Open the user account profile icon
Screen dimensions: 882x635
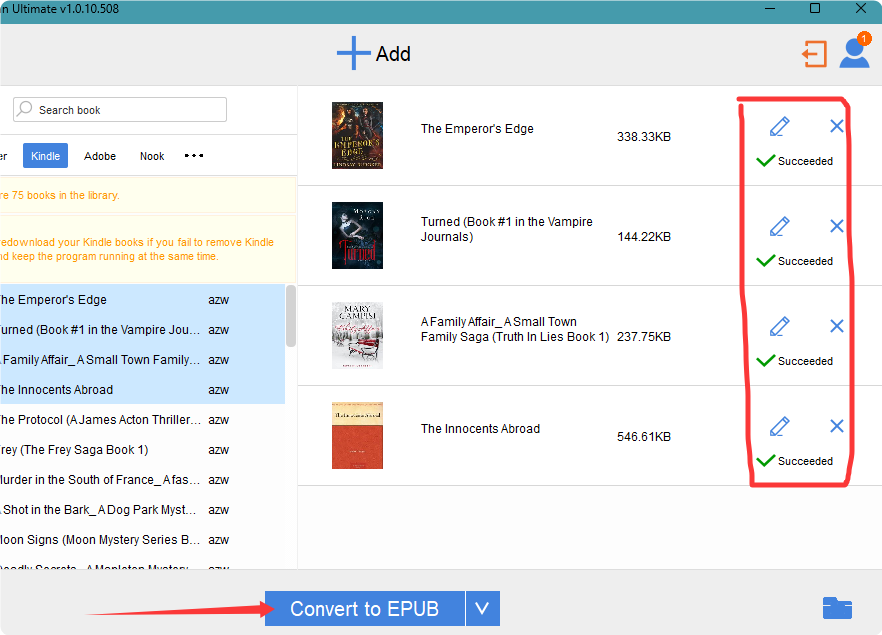click(855, 54)
